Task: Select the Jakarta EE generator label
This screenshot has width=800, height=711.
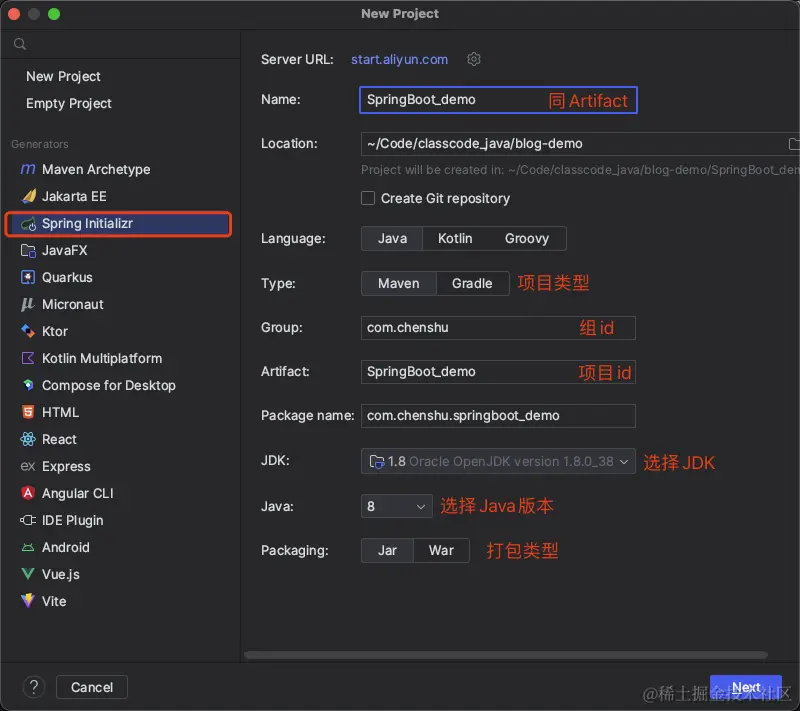Action: [x=74, y=196]
